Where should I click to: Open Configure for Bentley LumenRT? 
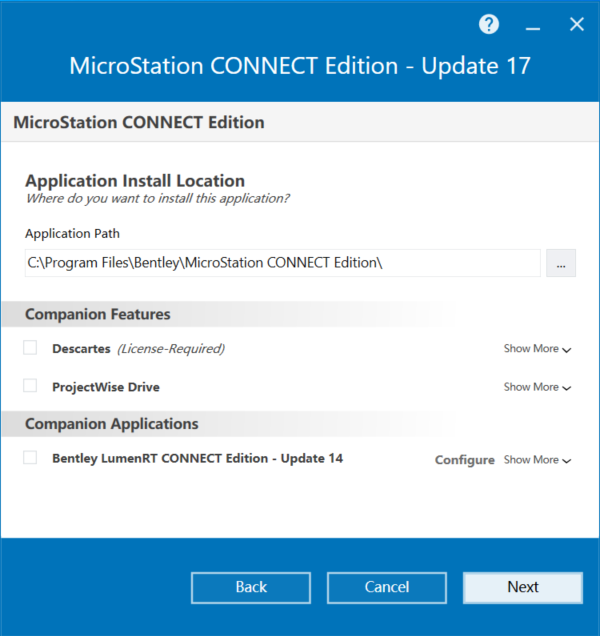[465, 460]
